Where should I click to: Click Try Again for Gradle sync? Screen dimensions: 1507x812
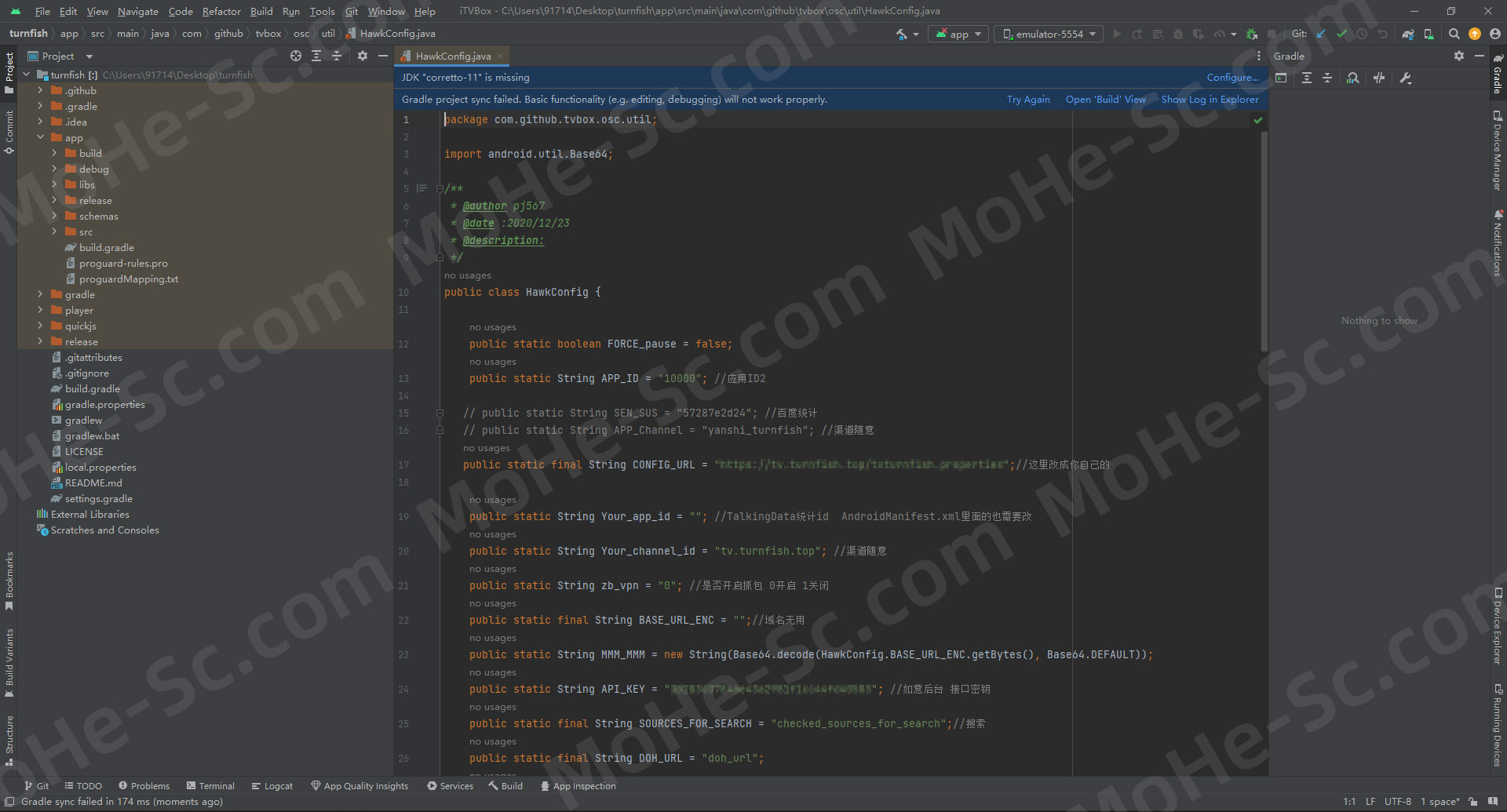pyautogui.click(x=1028, y=99)
